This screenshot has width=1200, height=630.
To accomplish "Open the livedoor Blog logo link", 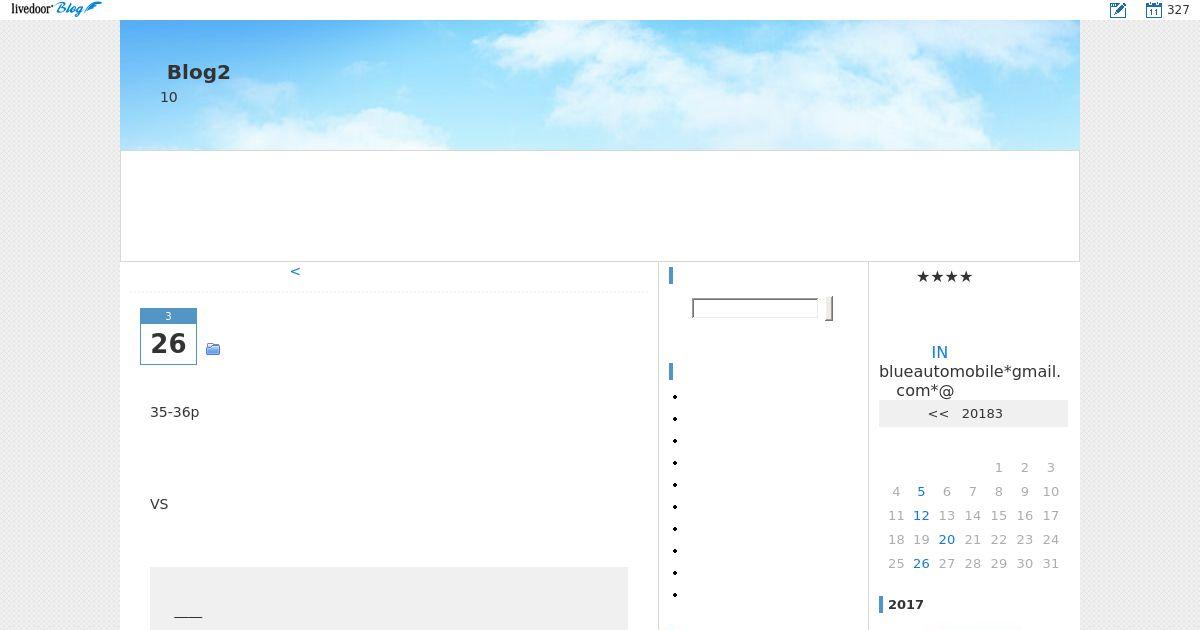I will [x=56, y=9].
